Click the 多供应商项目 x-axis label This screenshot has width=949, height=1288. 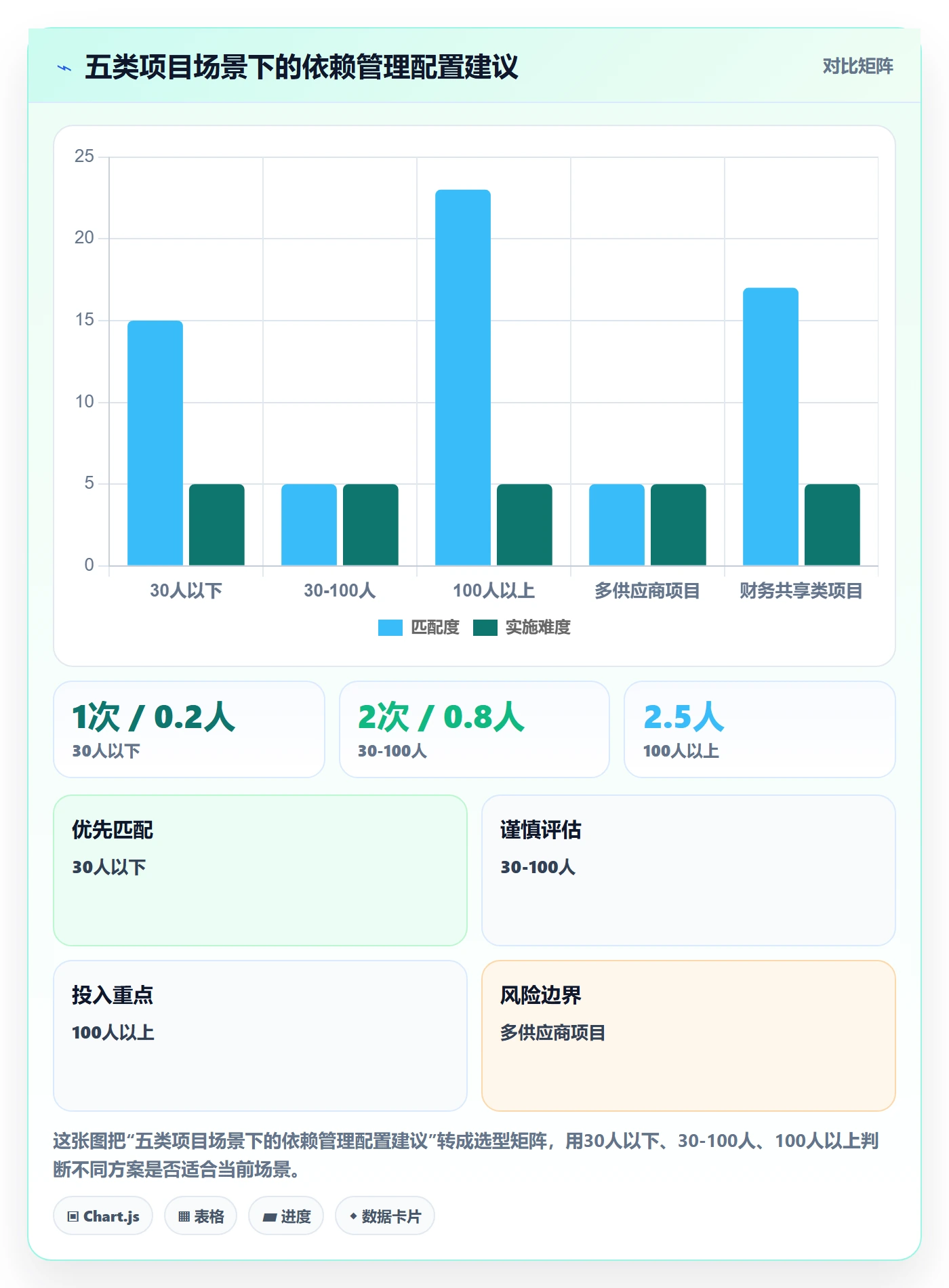coord(647,590)
